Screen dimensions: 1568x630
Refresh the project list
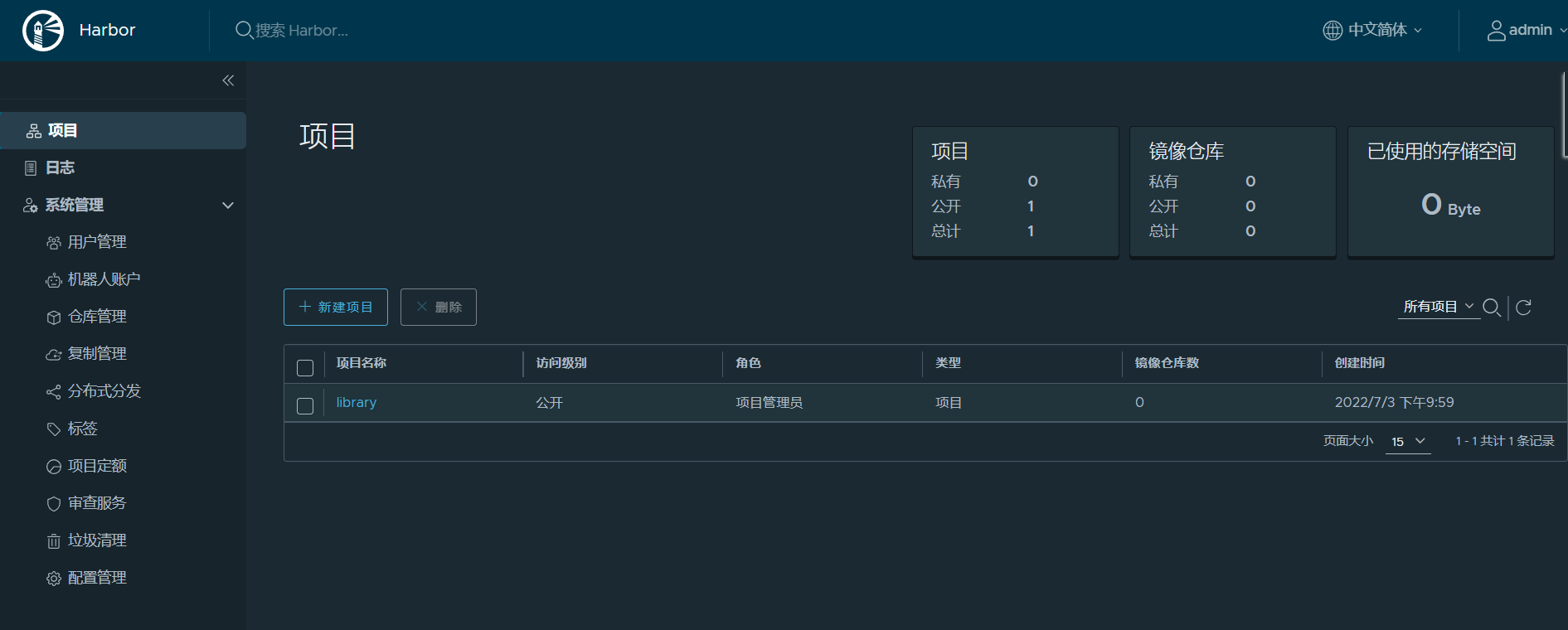click(x=1523, y=308)
